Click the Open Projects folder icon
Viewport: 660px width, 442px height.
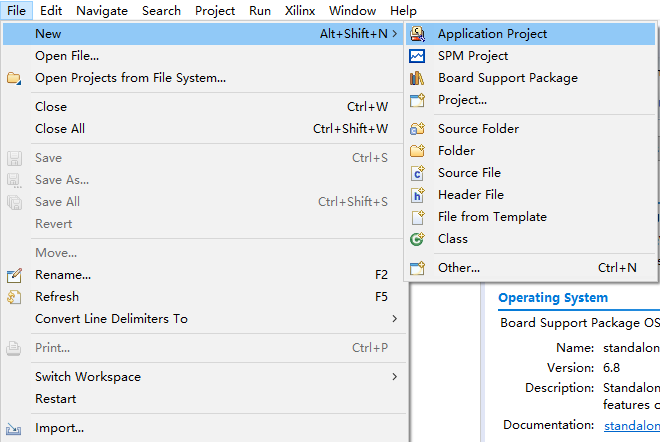tap(14, 78)
